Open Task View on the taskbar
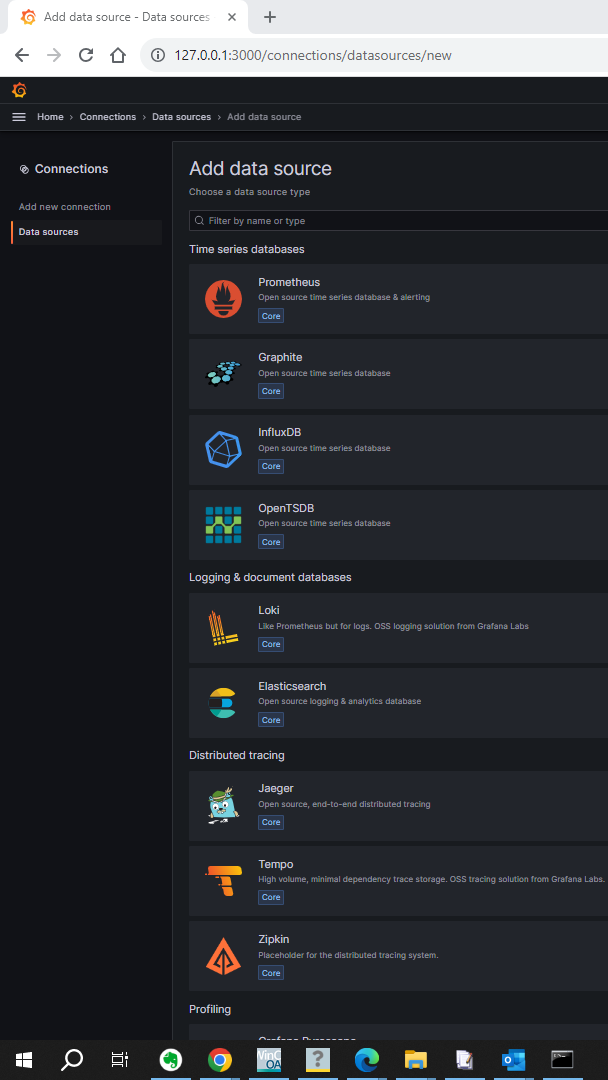 pyautogui.click(x=120, y=1060)
